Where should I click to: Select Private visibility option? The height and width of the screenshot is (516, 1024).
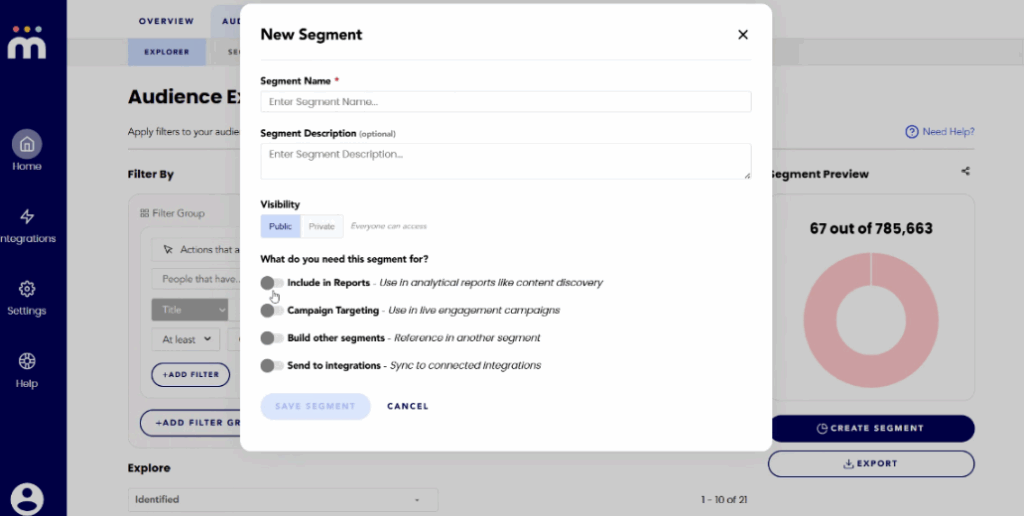(322, 227)
